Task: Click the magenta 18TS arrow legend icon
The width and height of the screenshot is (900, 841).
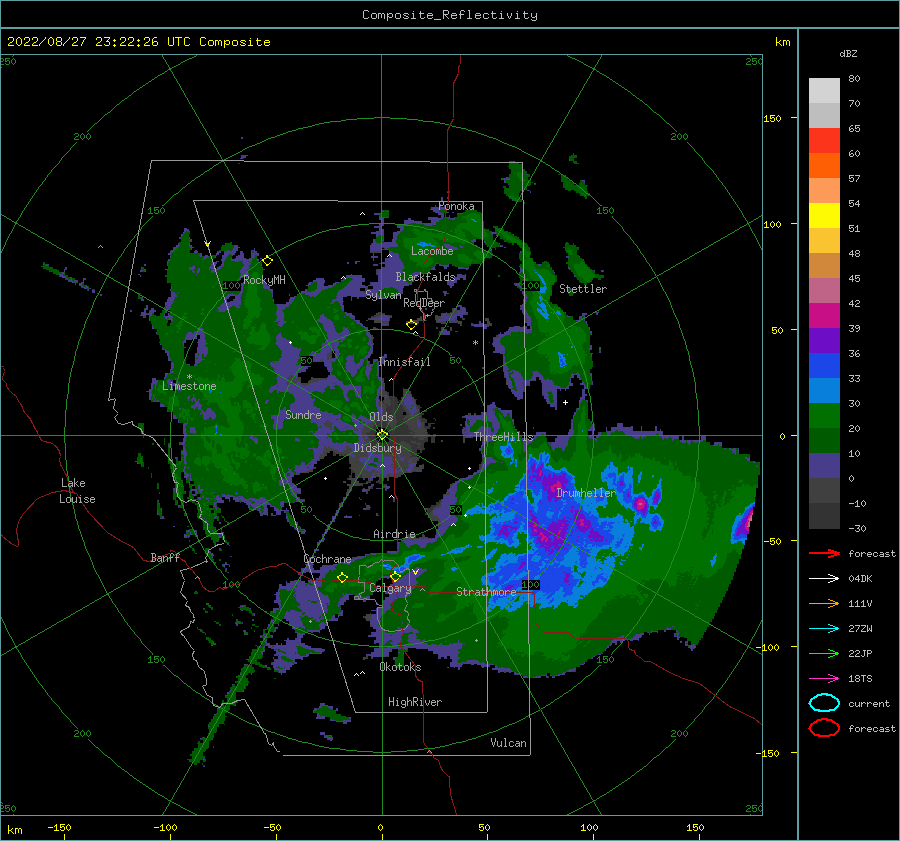Action: click(x=824, y=679)
